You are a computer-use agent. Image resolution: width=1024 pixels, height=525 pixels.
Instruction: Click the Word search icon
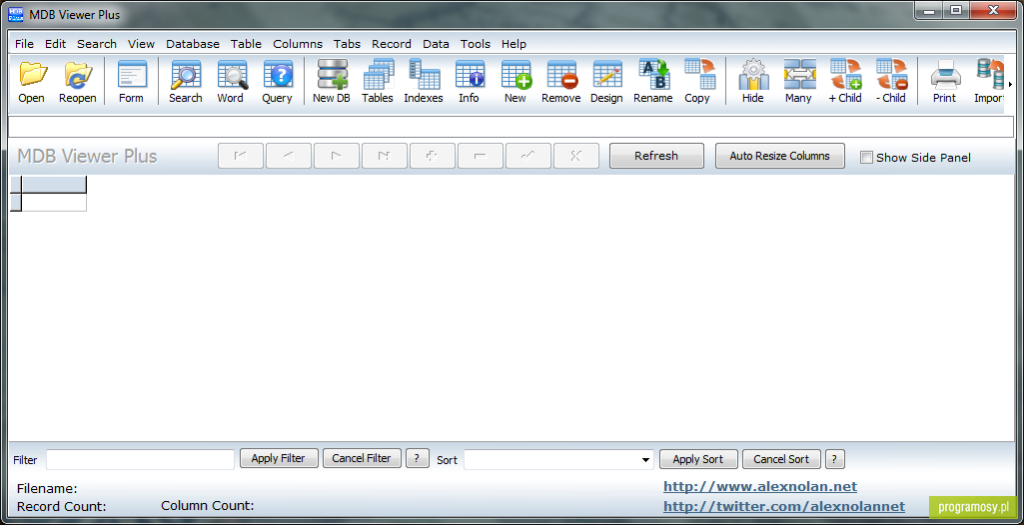[231, 81]
